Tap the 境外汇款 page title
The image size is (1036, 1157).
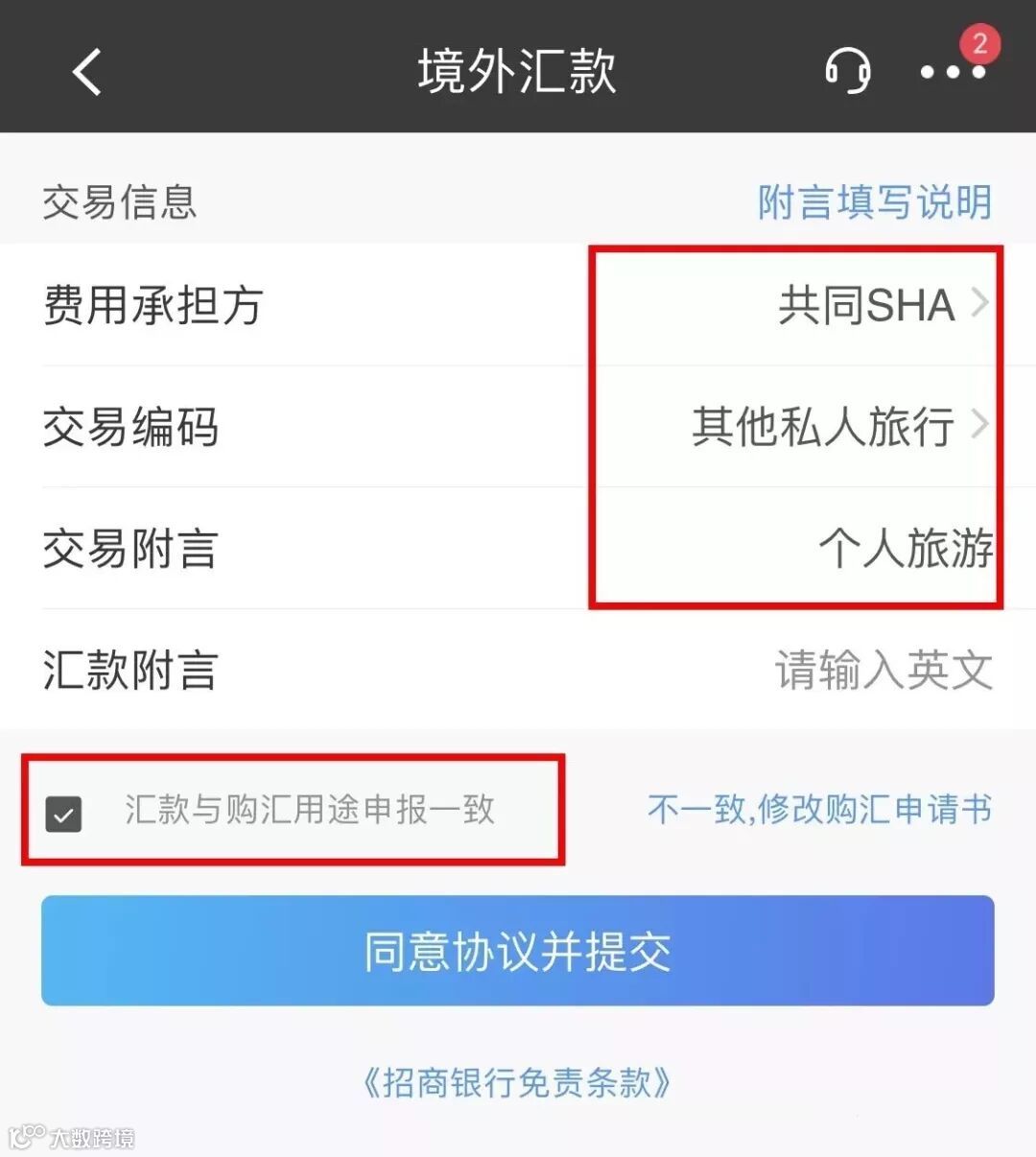point(517,72)
